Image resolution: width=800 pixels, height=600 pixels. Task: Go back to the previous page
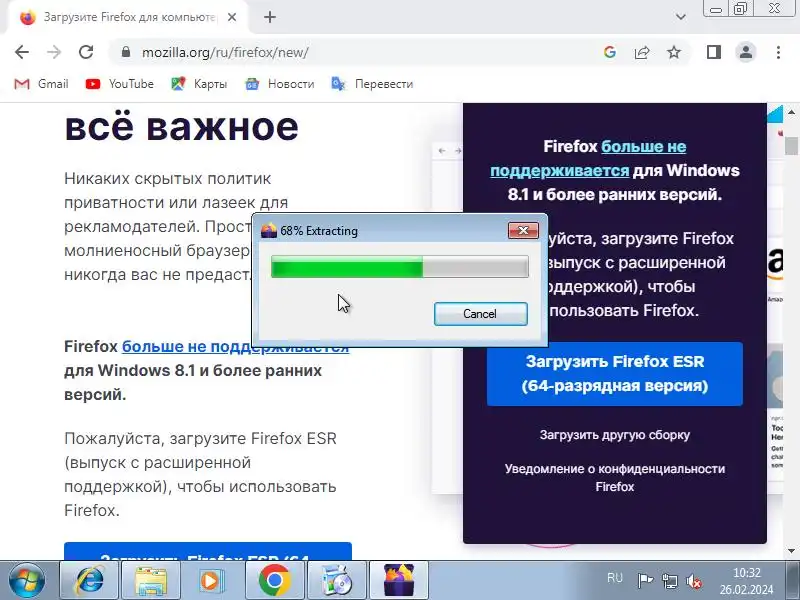[x=22, y=52]
